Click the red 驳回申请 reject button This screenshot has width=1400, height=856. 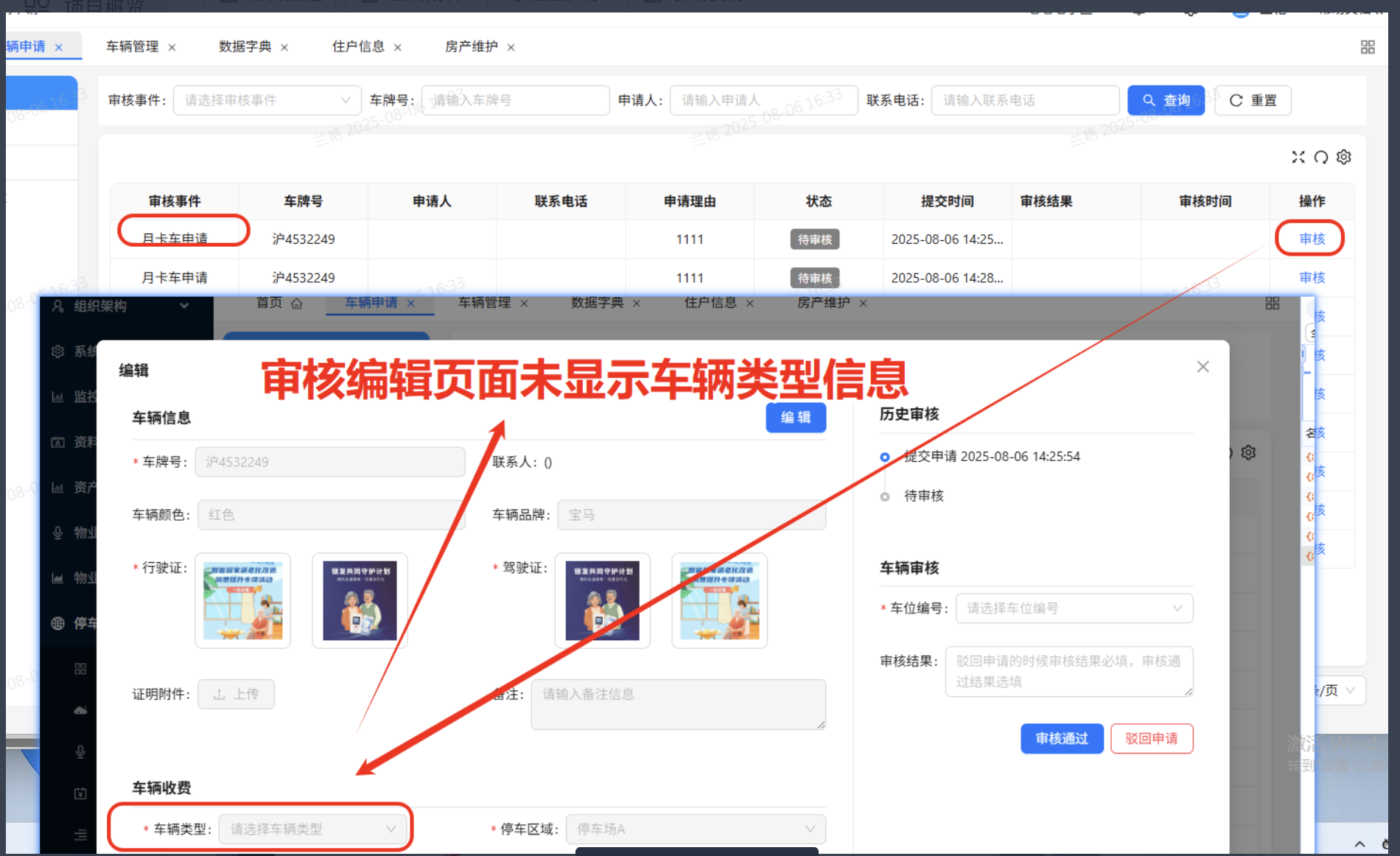(x=1151, y=738)
